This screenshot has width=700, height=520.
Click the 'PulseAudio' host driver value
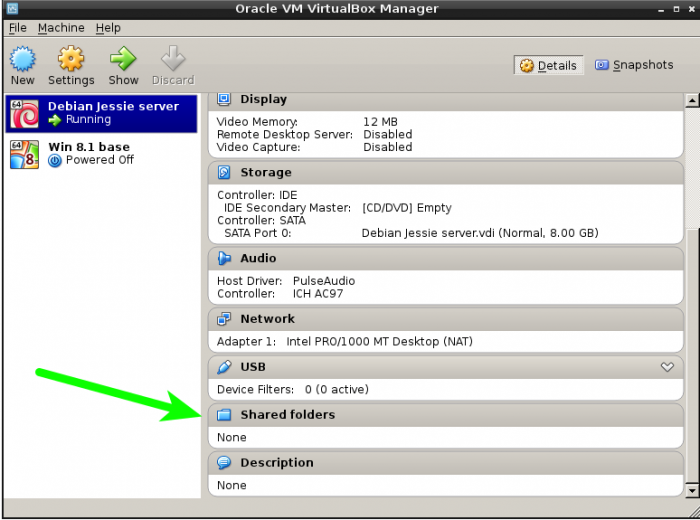[x=324, y=281]
